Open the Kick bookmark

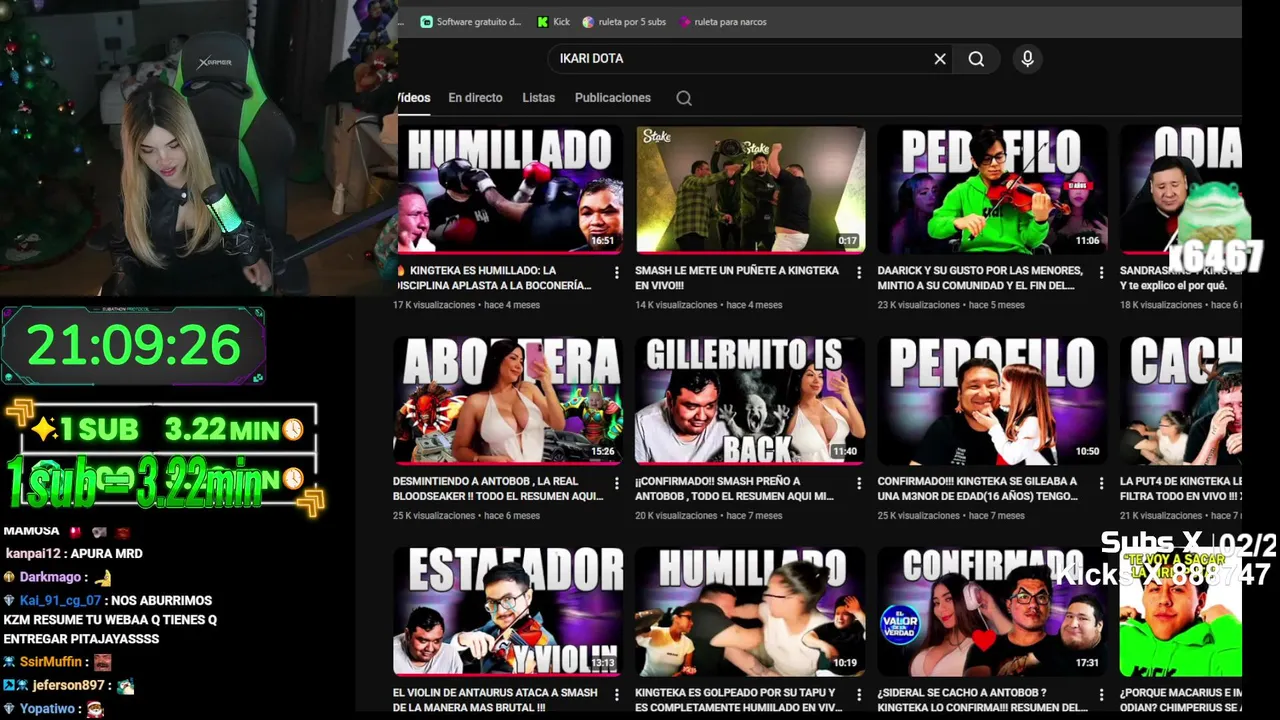(x=553, y=21)
